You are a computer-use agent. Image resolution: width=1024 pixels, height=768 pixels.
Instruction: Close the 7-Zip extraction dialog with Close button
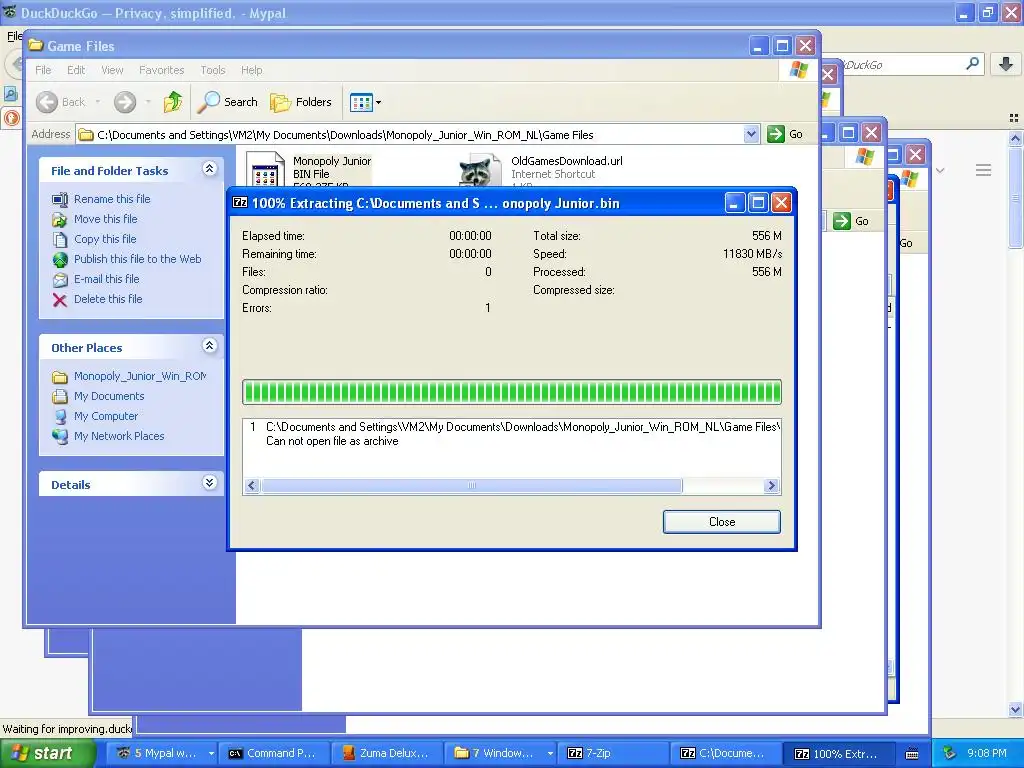click(722, 522)
